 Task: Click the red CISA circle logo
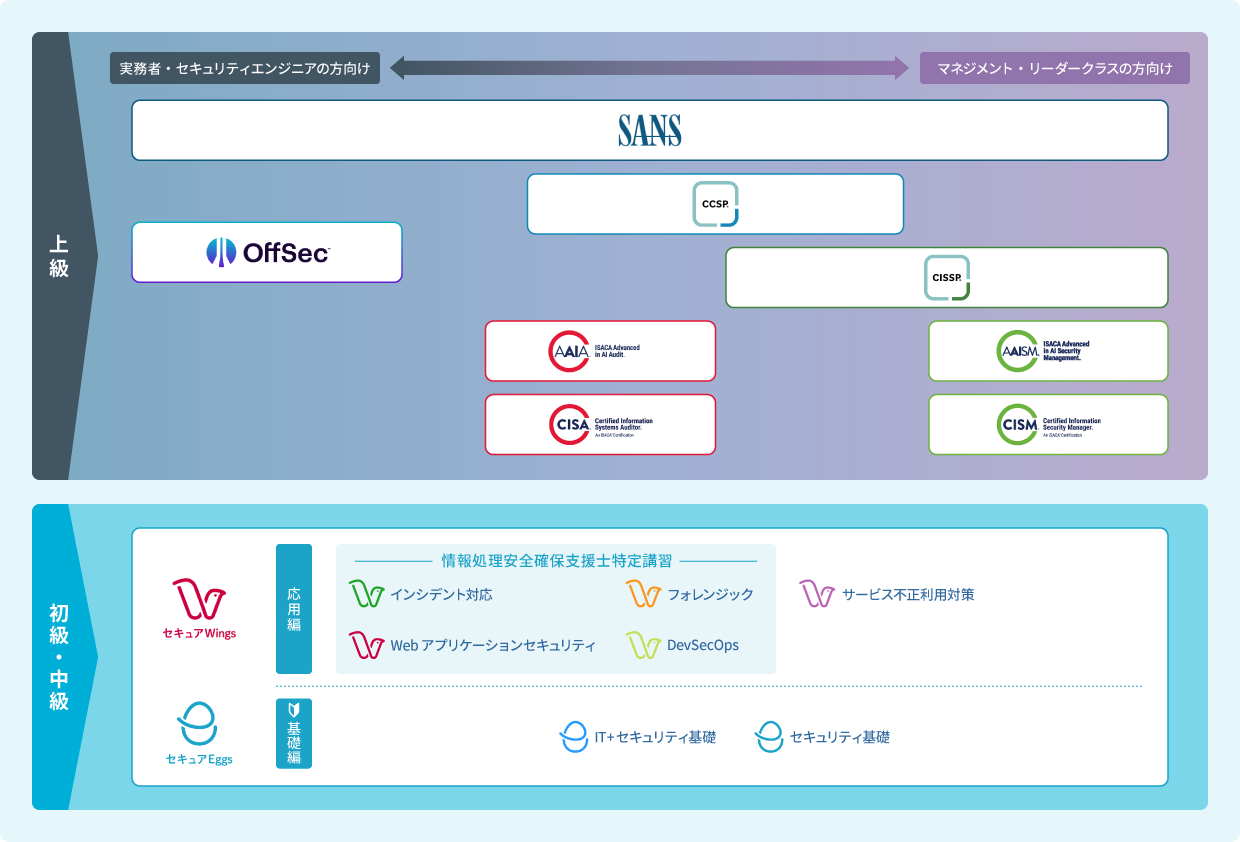pyautogui.click(x=569, y=425)
